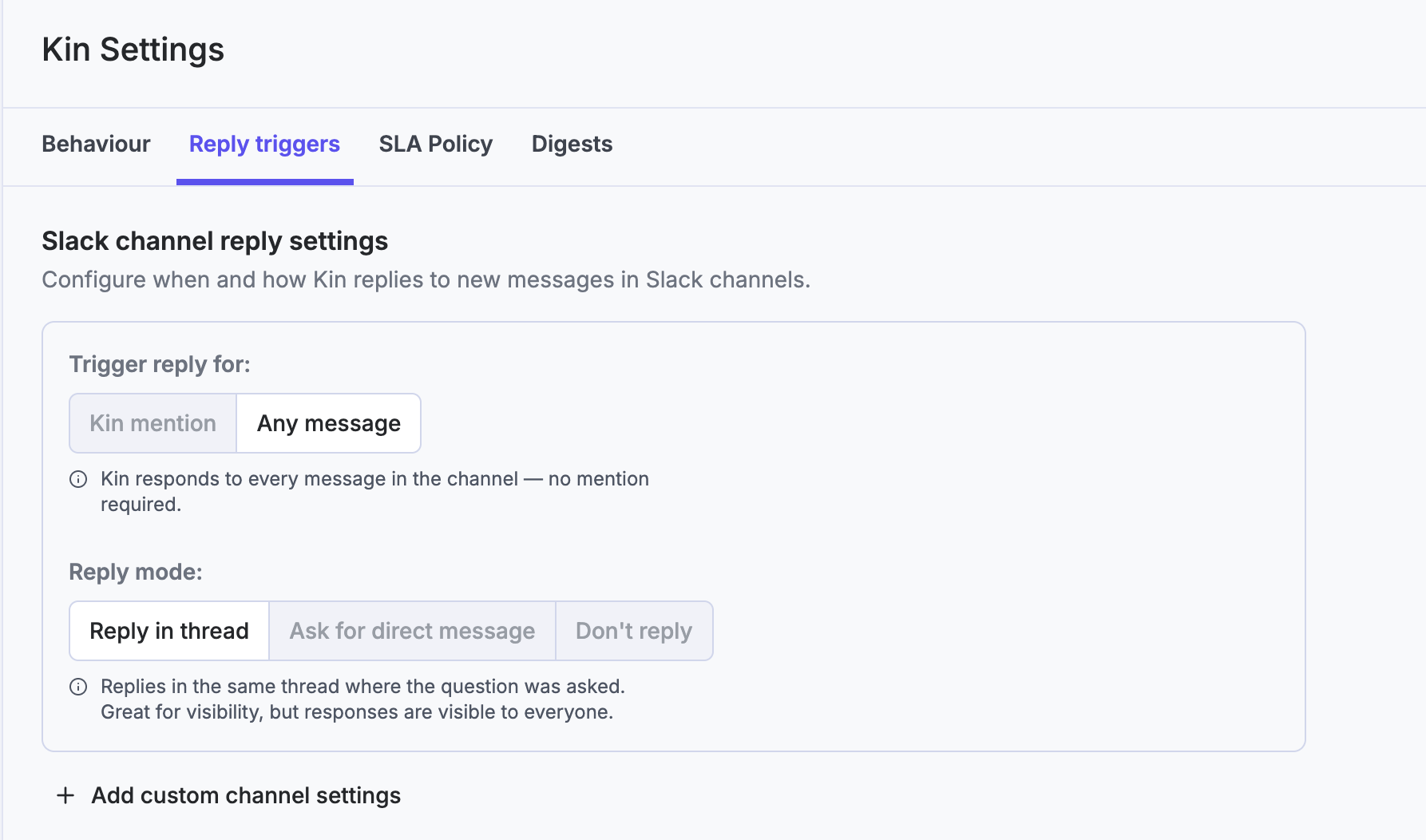Click Add custom channel settings
The image size is (1426, 840).
[229, 795]
